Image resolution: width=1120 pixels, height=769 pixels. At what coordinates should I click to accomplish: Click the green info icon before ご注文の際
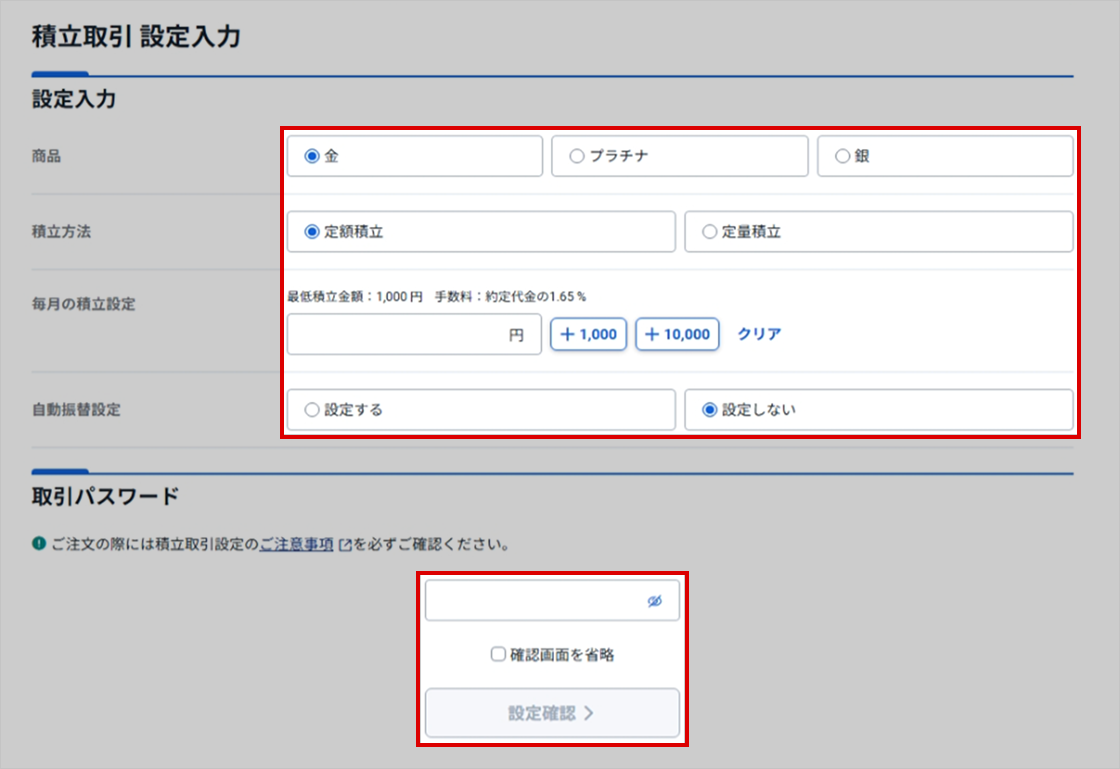click(x=39, y=545)
